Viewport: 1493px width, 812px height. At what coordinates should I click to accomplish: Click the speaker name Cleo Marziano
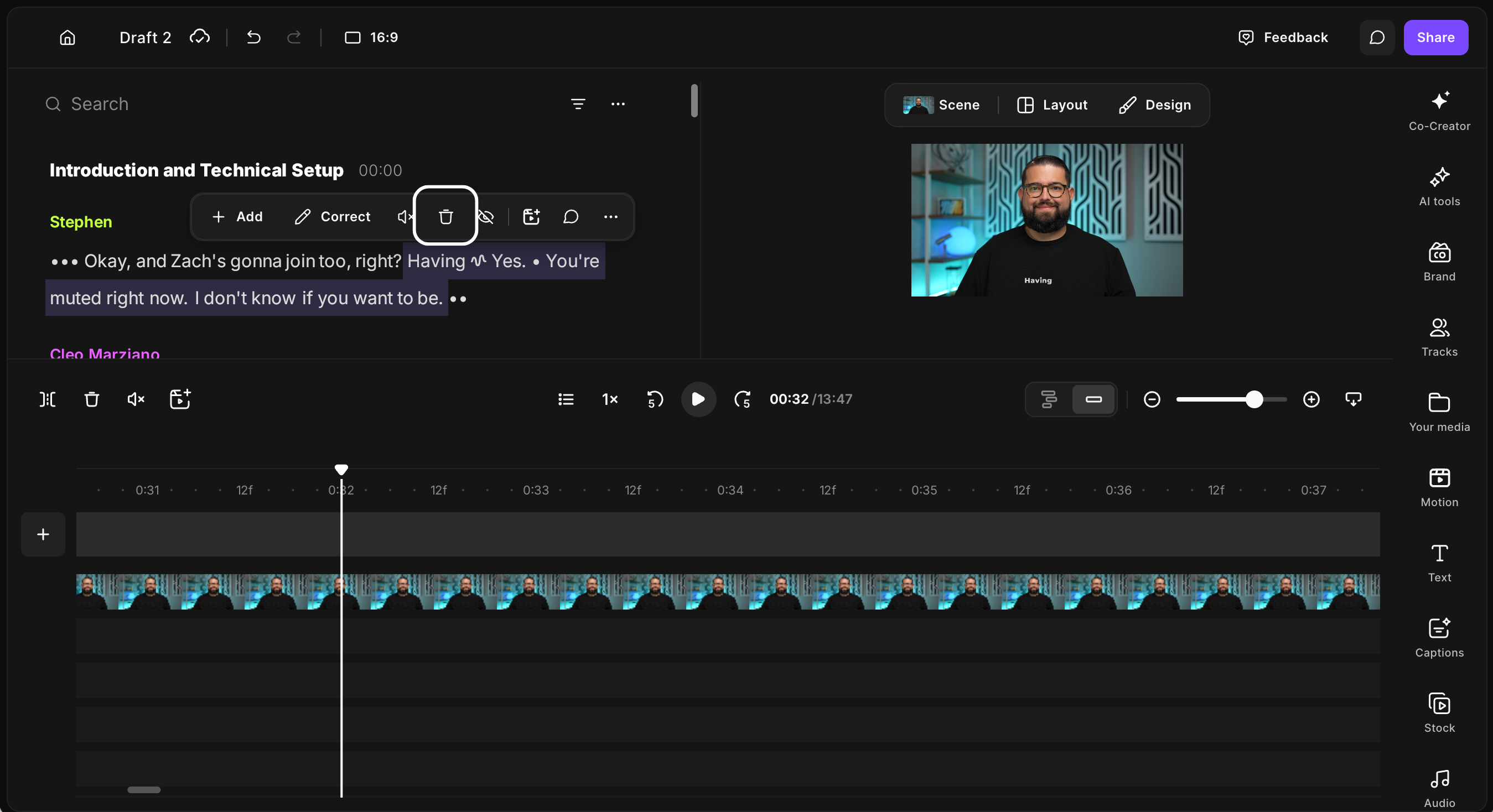105,353
